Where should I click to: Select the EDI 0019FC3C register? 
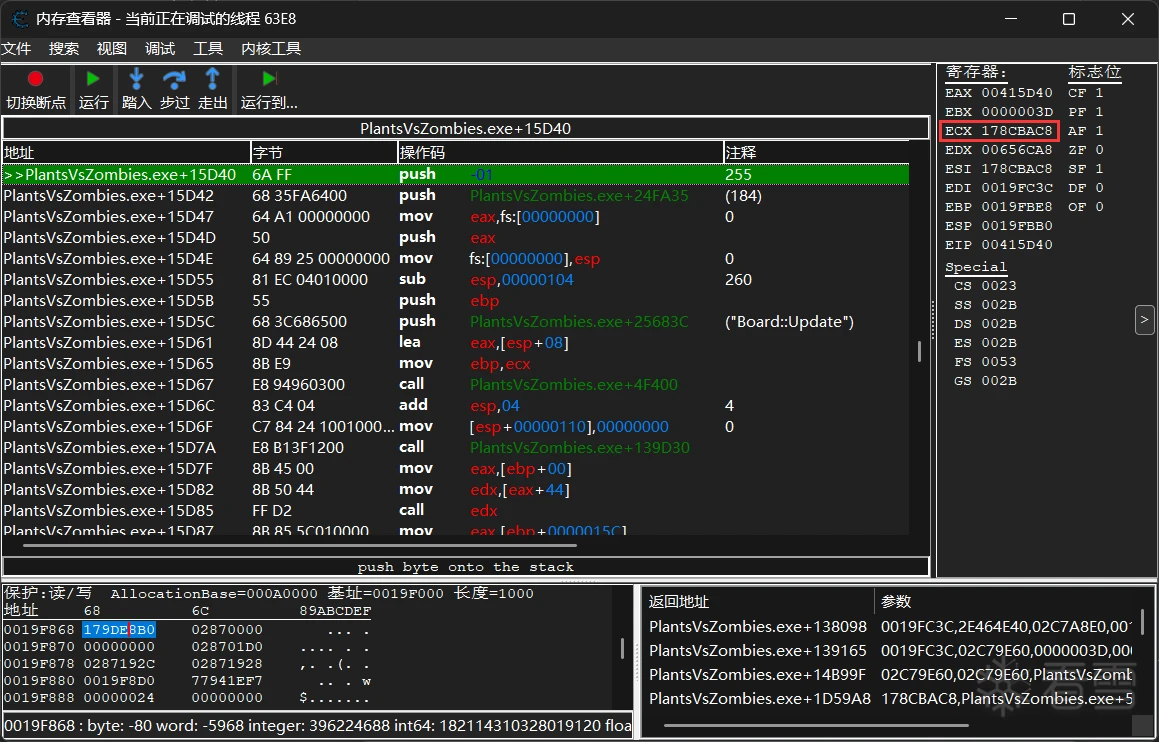pyautogui.click(x=999, y=188)
